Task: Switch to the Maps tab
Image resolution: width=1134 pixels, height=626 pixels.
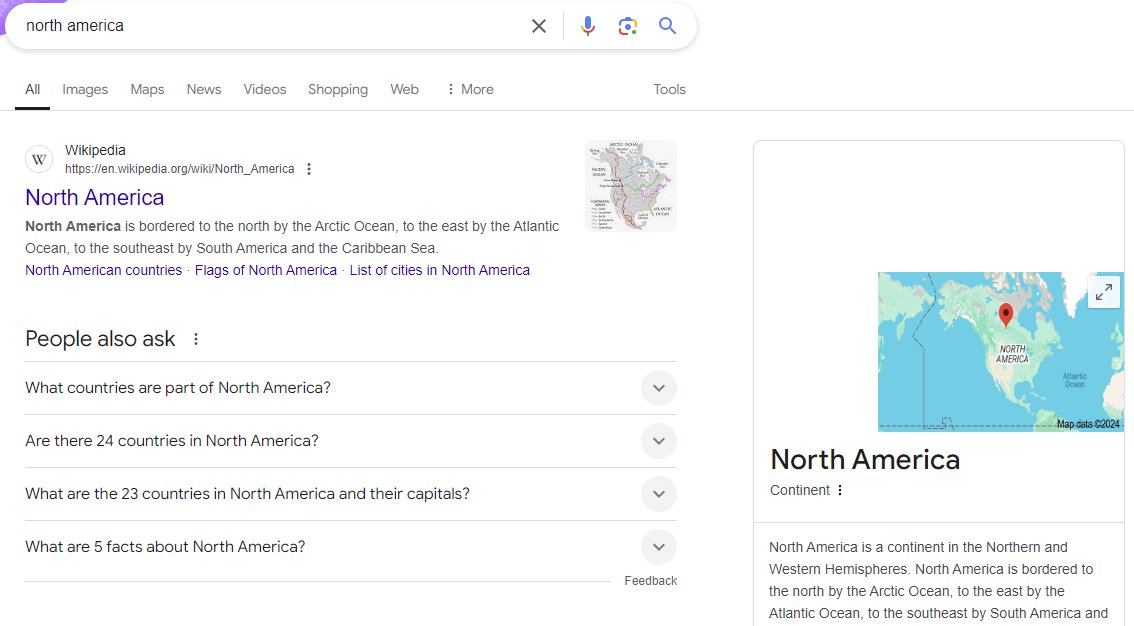Action: click(147, 89)
